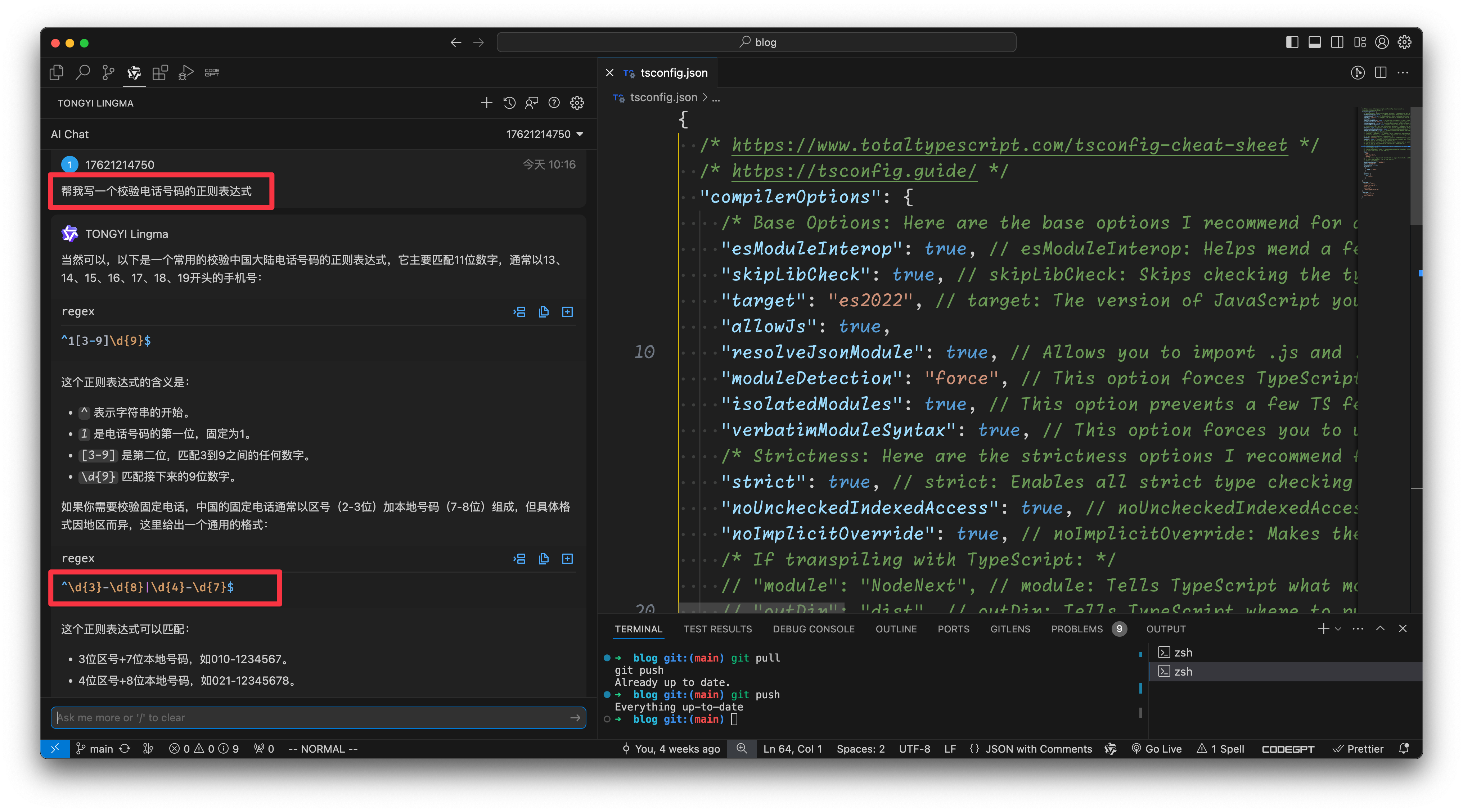
Task: Open Tongyi Lingma settings gear
Action: click(x=577, y=103)
